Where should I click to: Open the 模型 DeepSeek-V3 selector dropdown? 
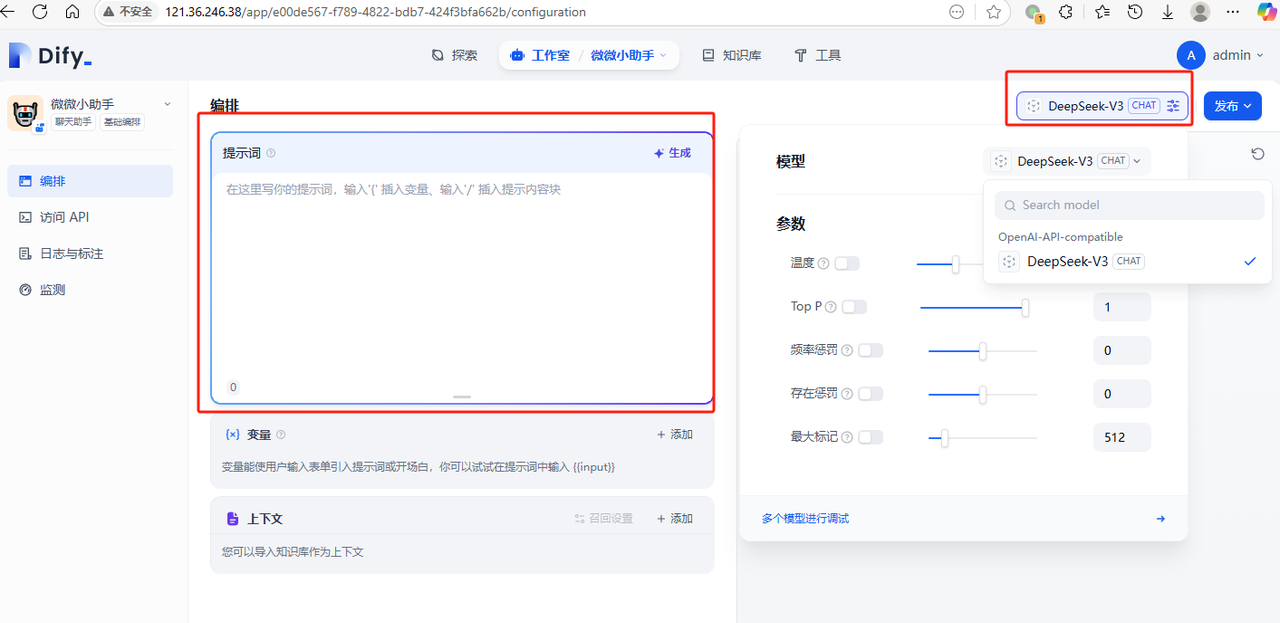tap(1068, 161)
